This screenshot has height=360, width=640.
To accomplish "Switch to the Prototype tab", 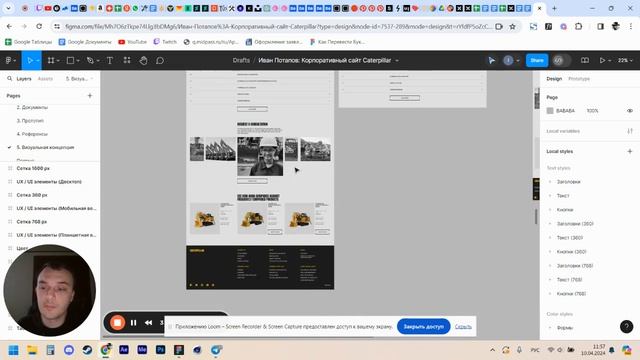I will click(579, 78).
